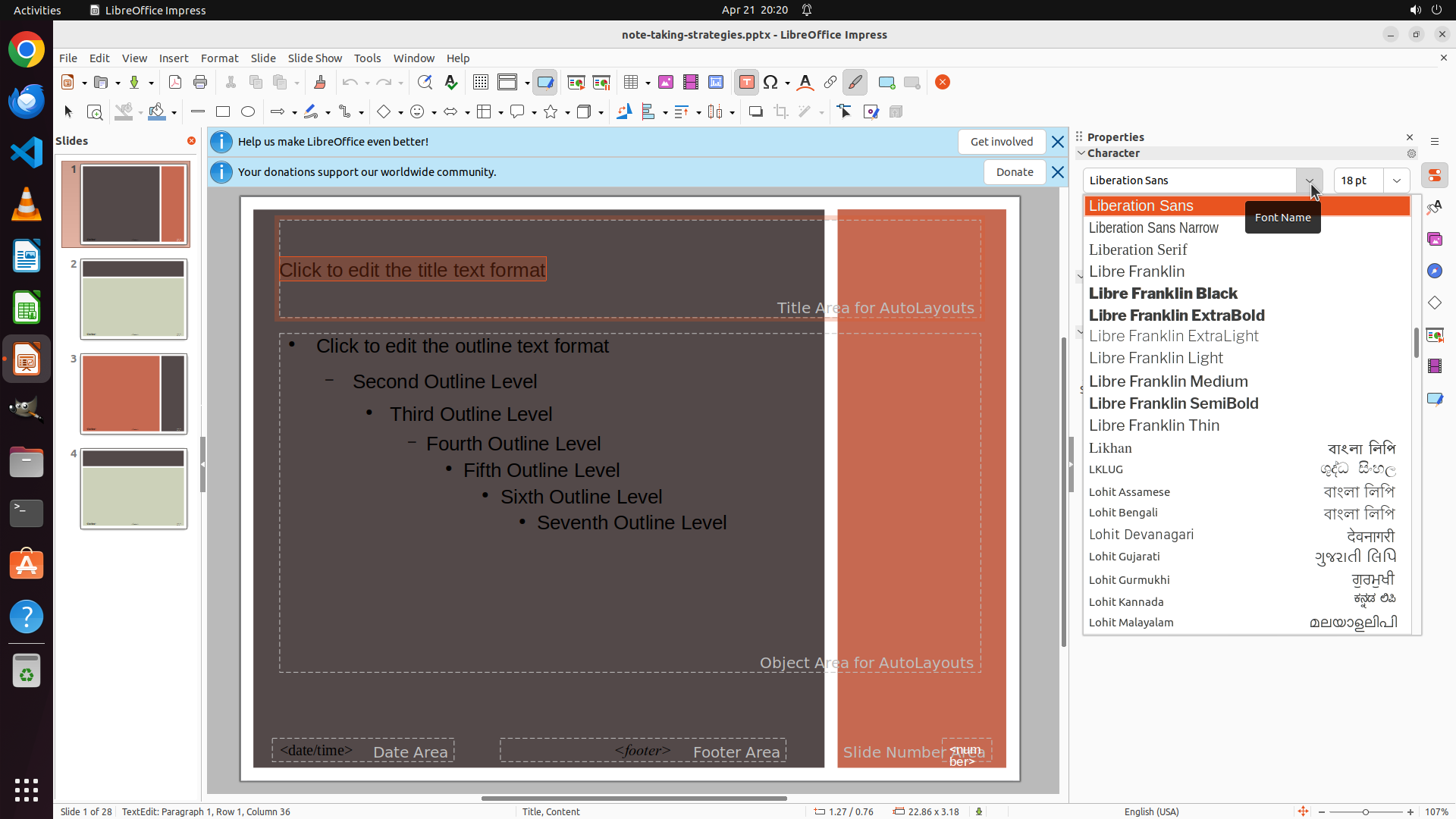The image size is (1456, 819).
Task: Click the Donate button
Action: point(1014,172)
